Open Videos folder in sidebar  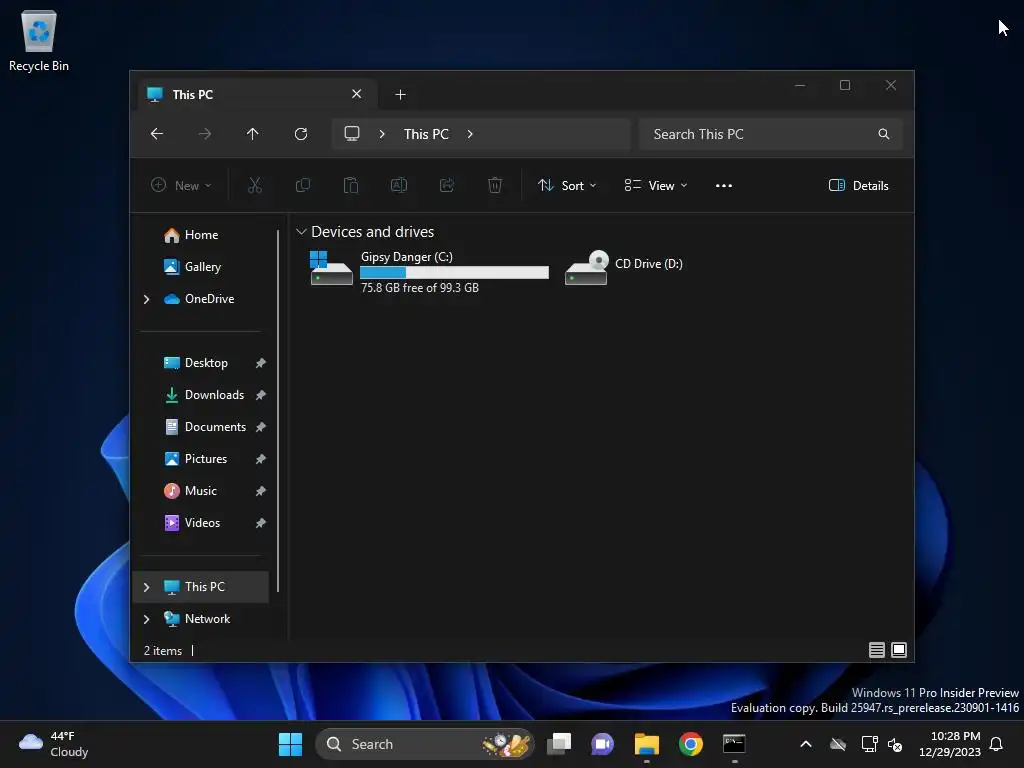(202, 523)
